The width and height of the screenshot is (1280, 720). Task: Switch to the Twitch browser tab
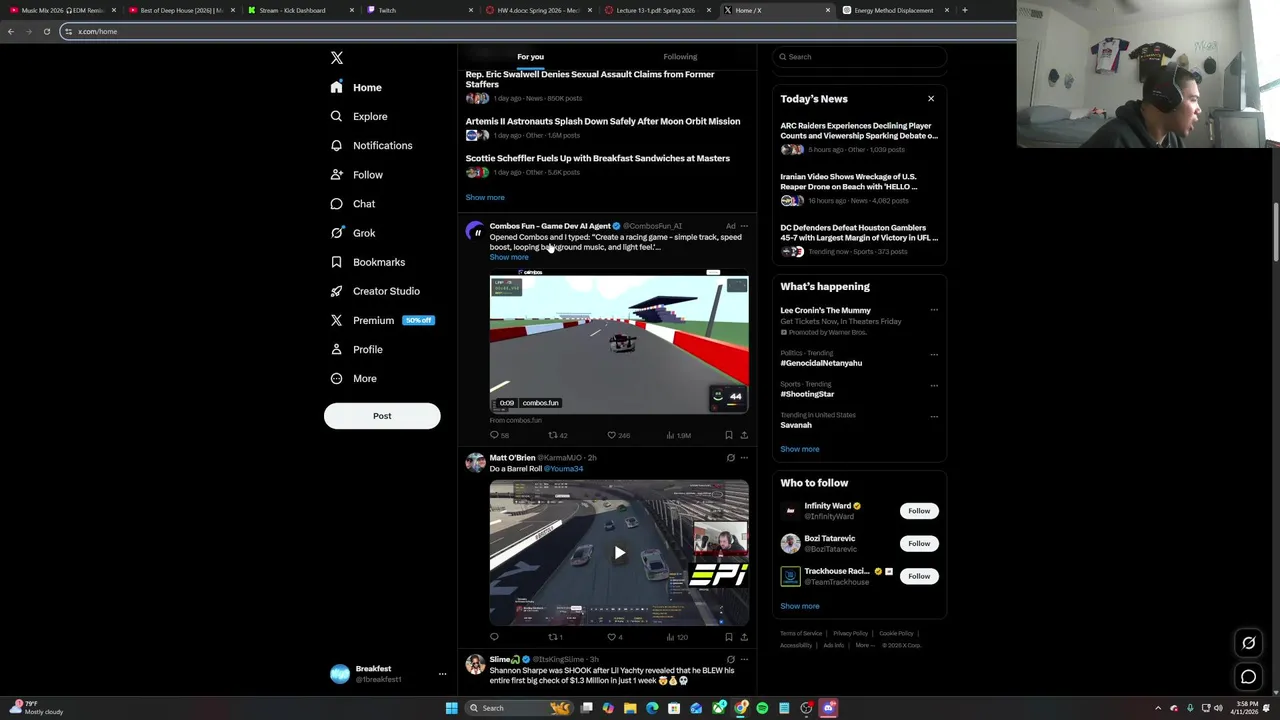click(420, 10)
